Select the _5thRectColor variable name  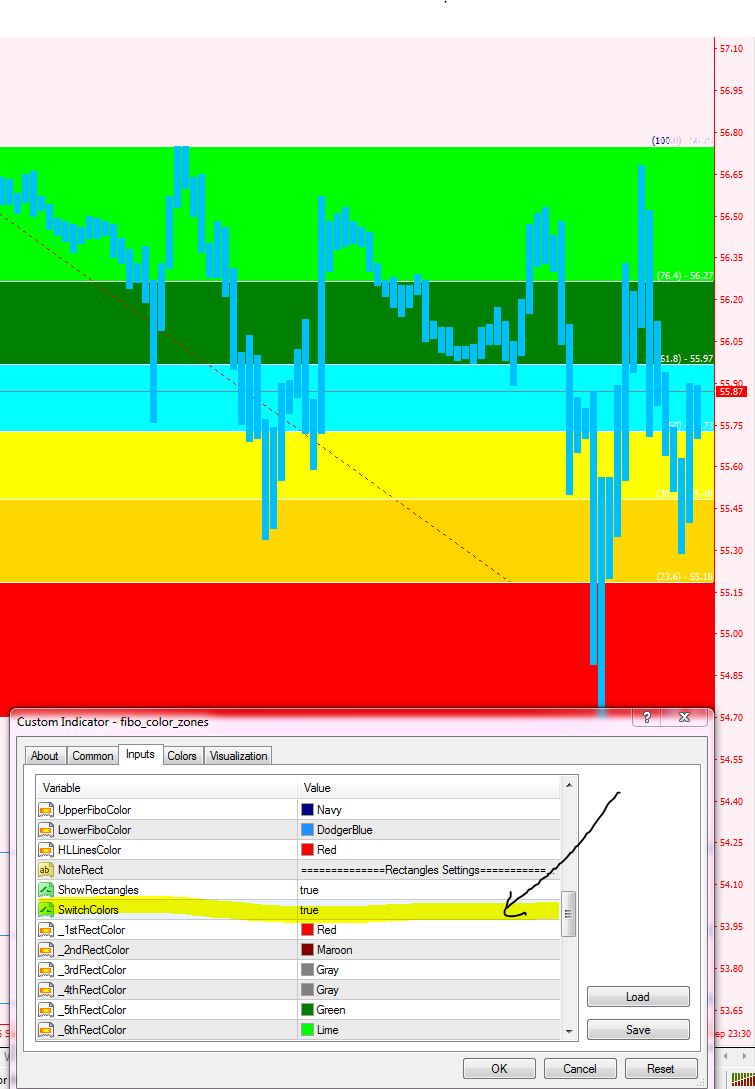92,1010
